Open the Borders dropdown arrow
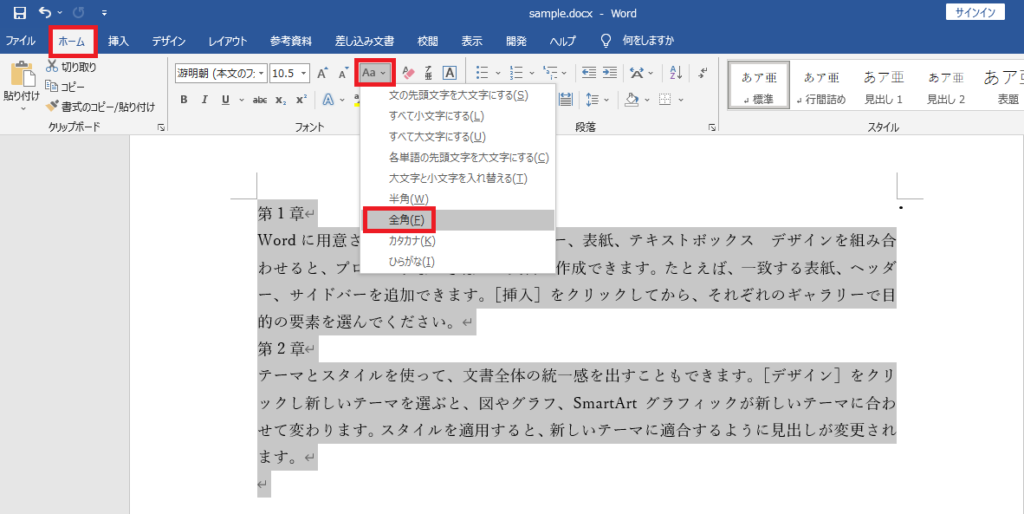This screenshot has height=514, width=1024. [x=680, y=100]
